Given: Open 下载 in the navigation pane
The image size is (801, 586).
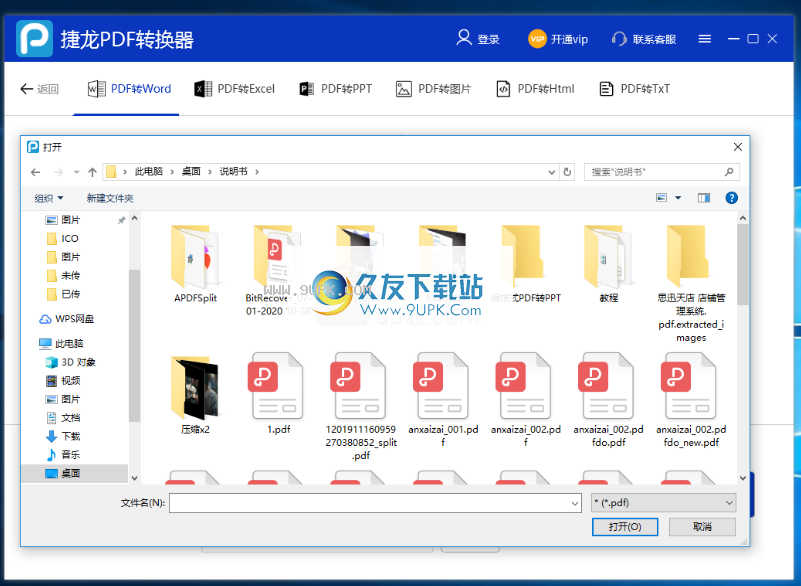Looking at the screenshot, I should coord(63,436).
